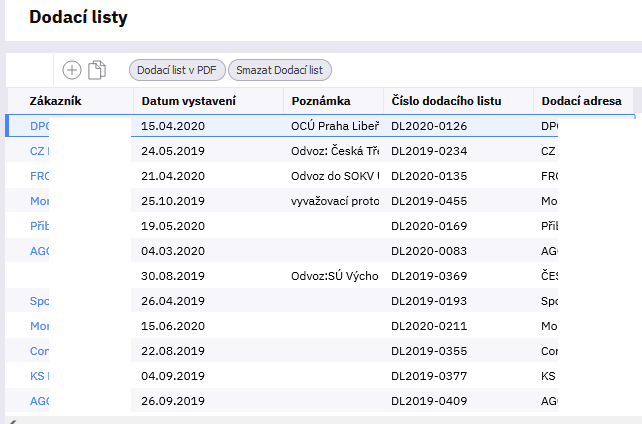Sort by the 'Datum vystavení' column header

(x=189, y=101)
